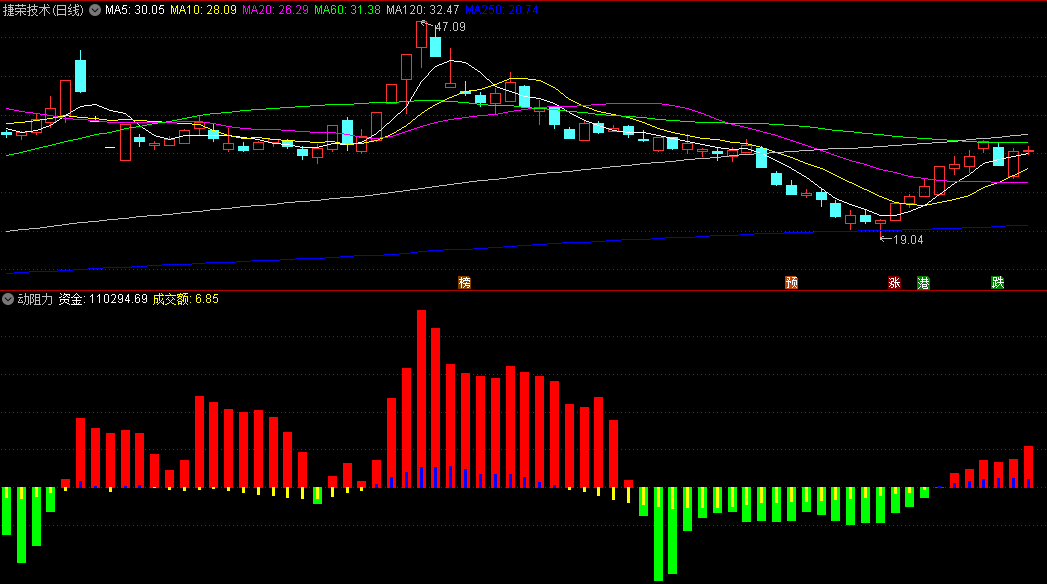Click the magenta MA20 label

coord(275,10)
